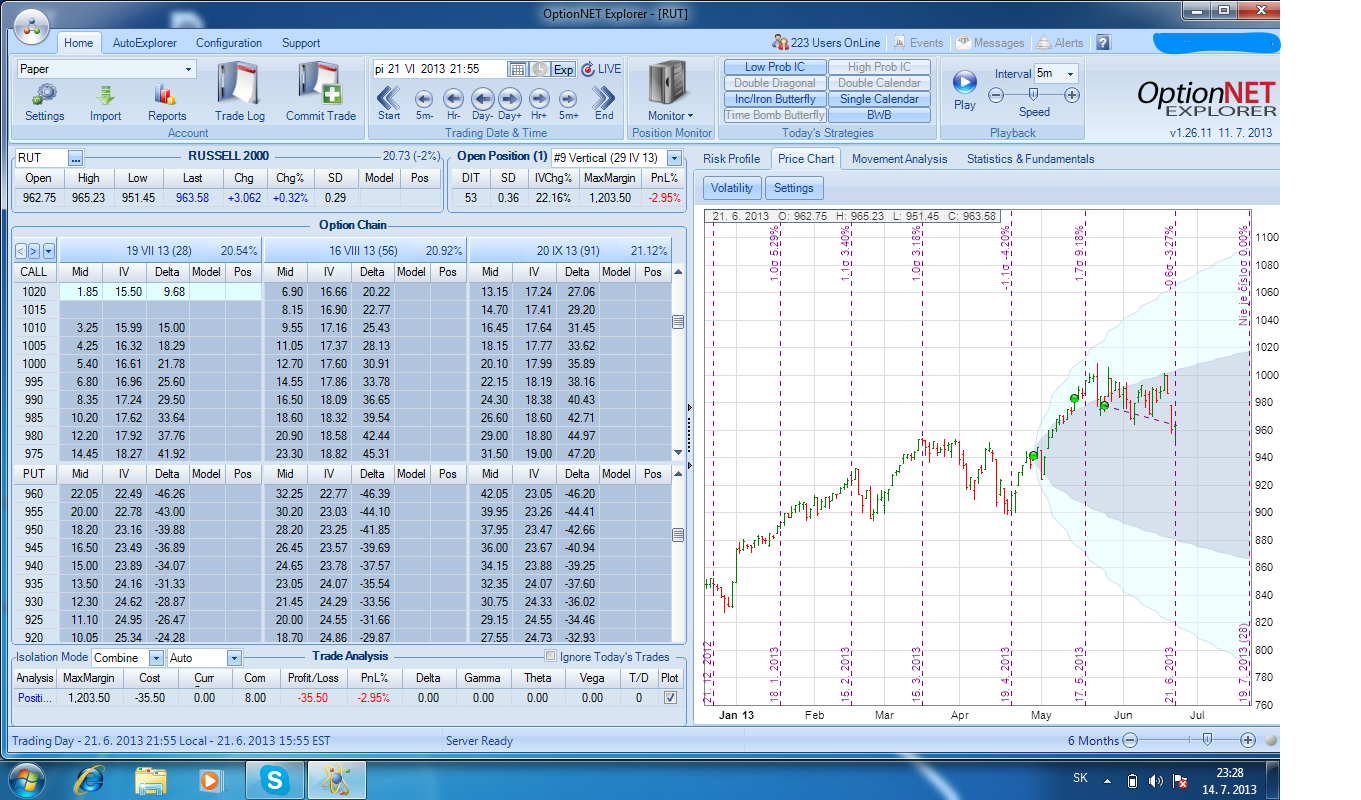Switch to the Risk Profile tab
The height and width of the screenshot is (800, 1361).
(x=731, y=159)
